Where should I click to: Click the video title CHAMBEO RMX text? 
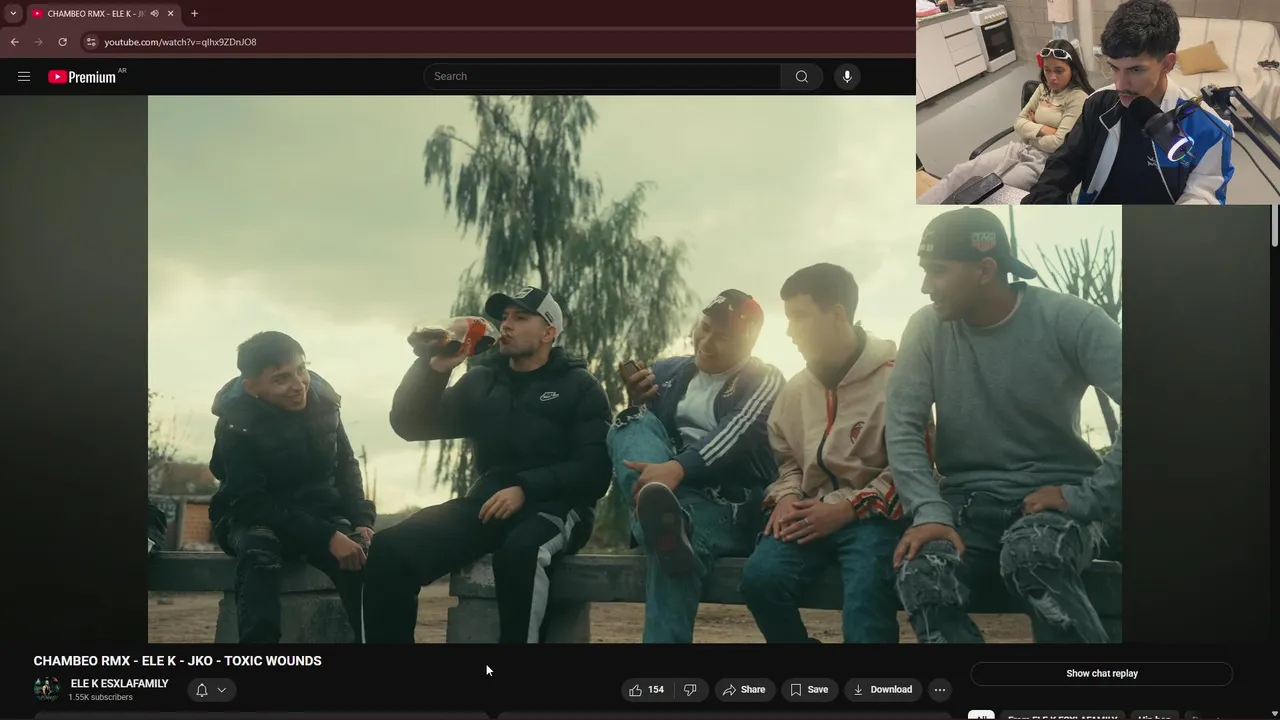177,661
